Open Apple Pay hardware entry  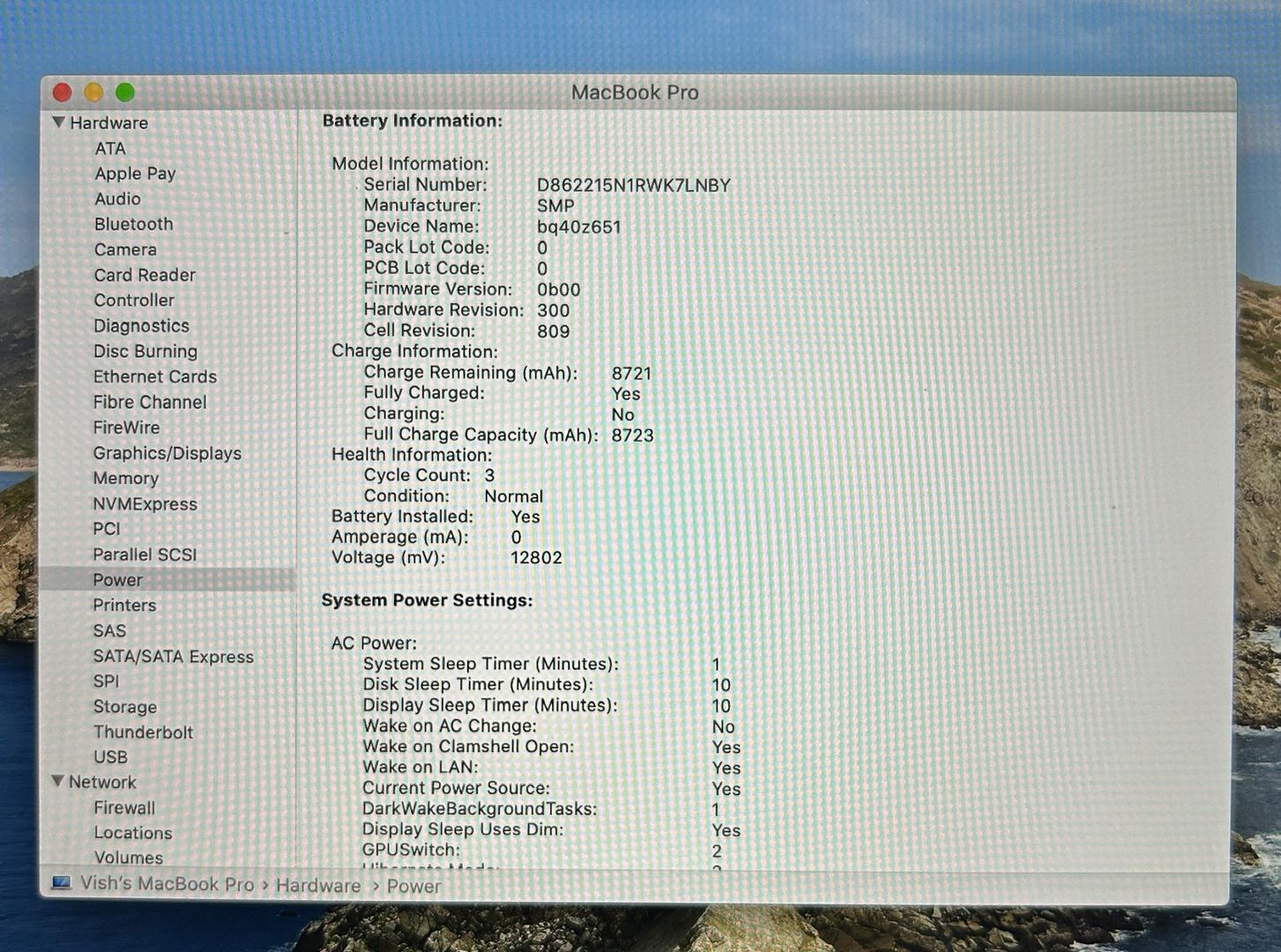(x=135, y=174)
